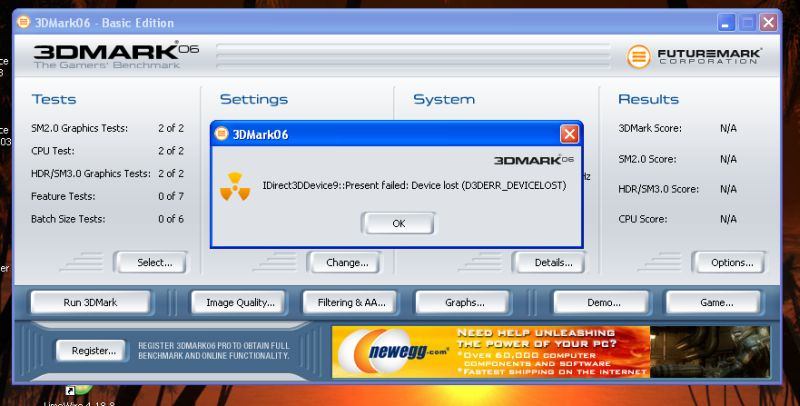The height and width of the screenshot is (406, 800).
Task: Open the Change settings button
Action: click(x=343, y=262)
